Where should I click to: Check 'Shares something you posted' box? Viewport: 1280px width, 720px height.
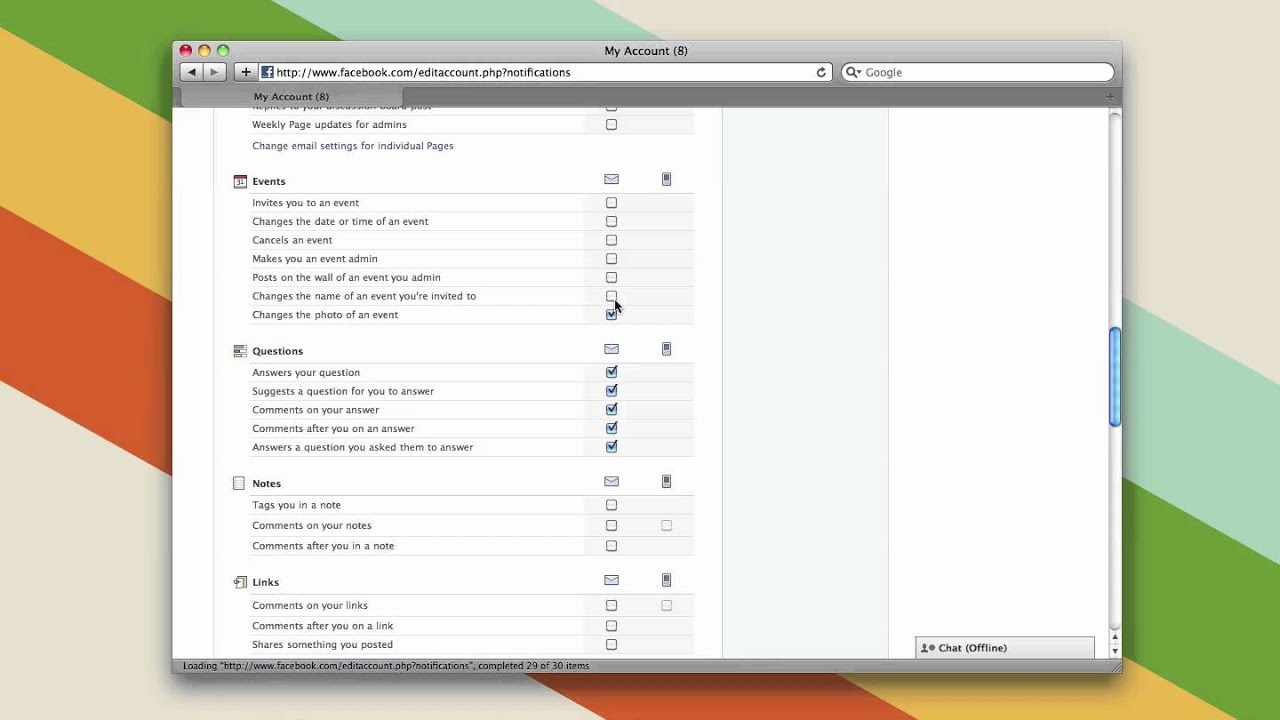(611, 645)
